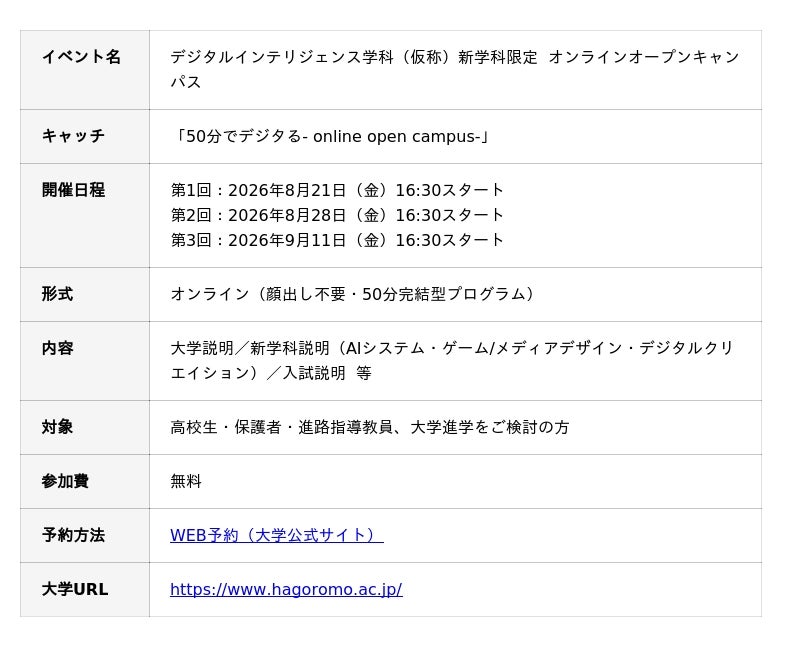Open the https://www.hagoromo.ac.jp/ link
Screen dimensions: 800x647
tap(286, 589)
